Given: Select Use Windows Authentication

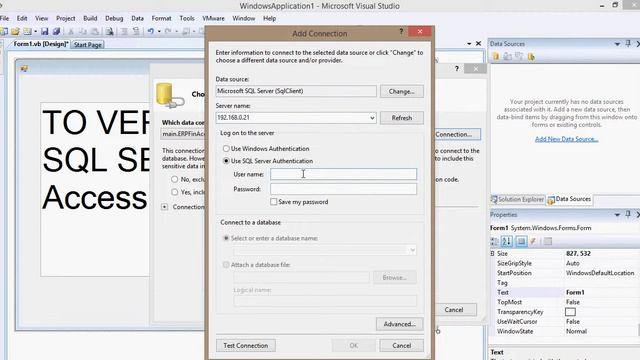Looking at the screenshot, I should coord(226,149).
